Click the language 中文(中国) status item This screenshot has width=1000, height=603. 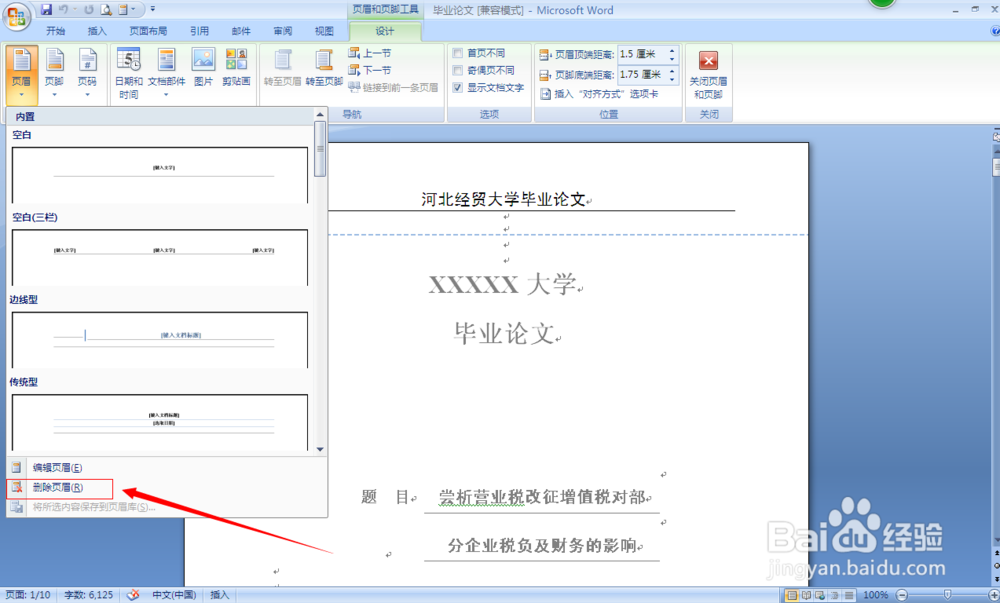(173, 595)
